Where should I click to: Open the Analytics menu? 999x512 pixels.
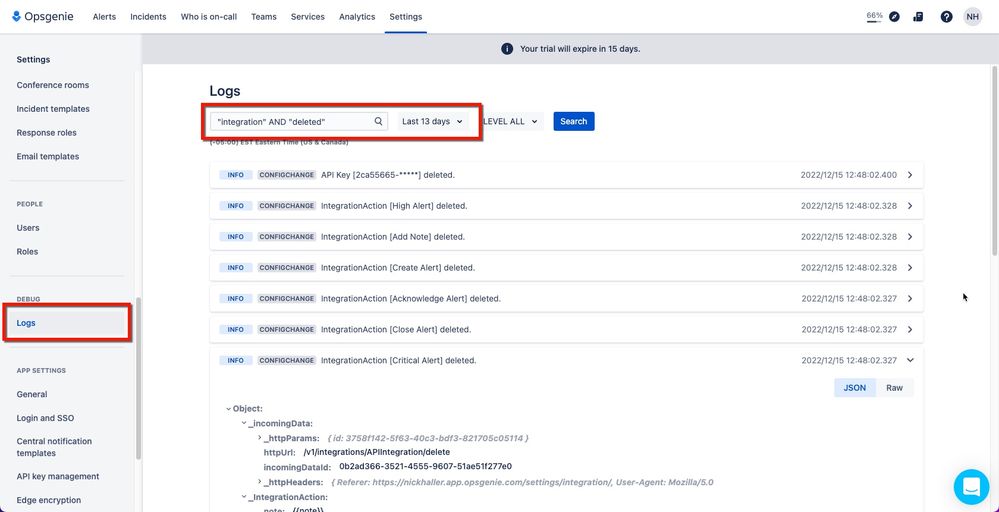[357, 17]
